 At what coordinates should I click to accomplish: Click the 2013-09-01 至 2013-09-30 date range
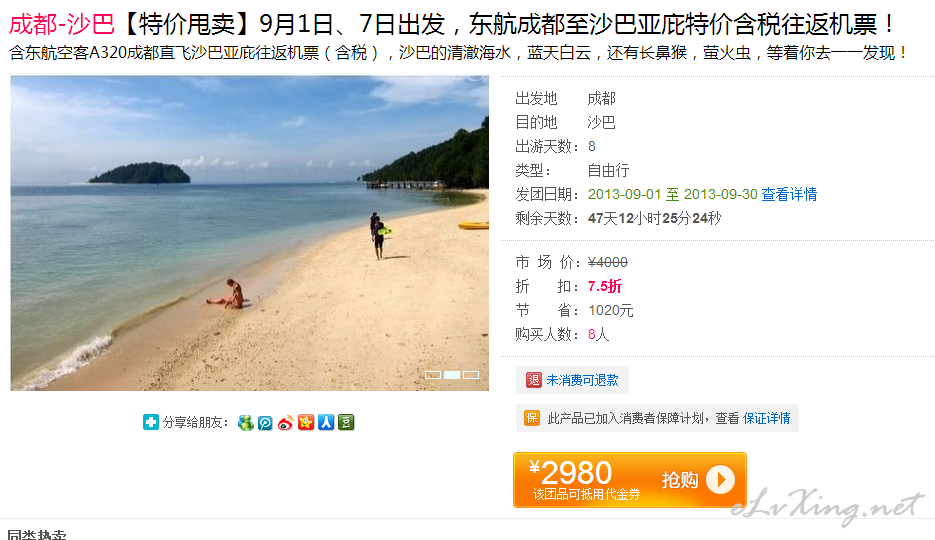(x=673, y=194)
